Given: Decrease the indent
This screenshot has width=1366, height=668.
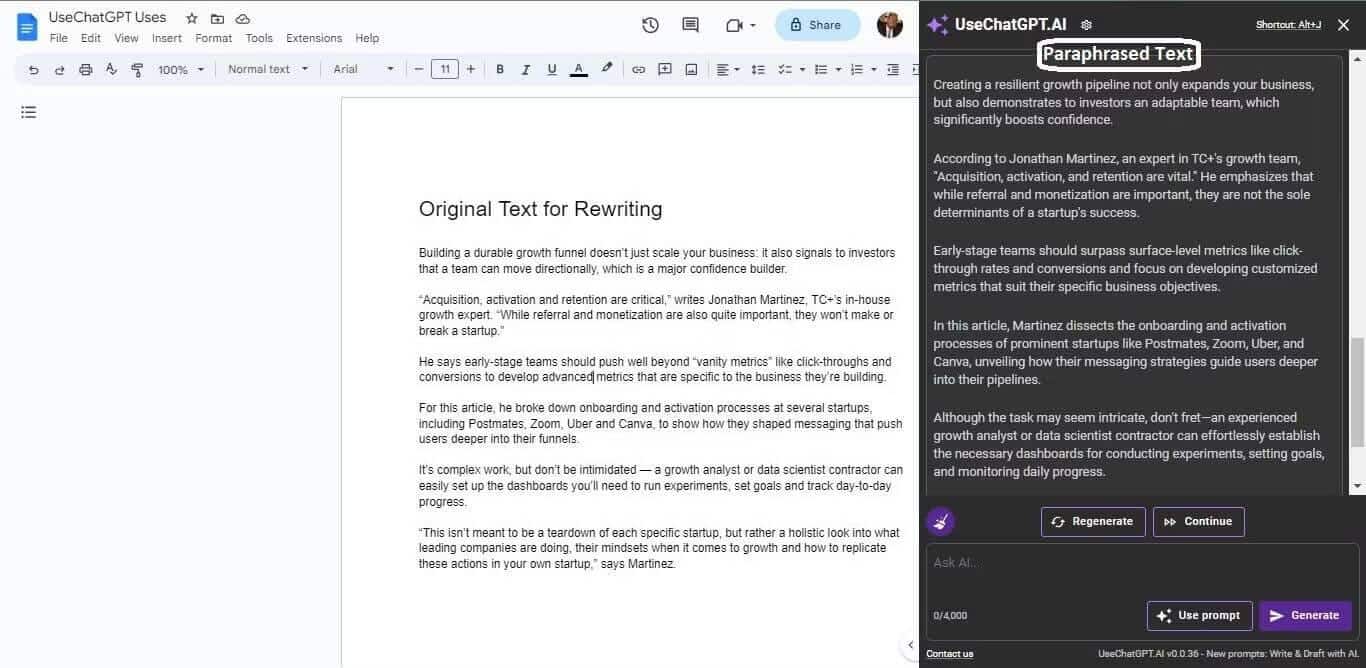Looking at the screenshot, I should [892, 69].
